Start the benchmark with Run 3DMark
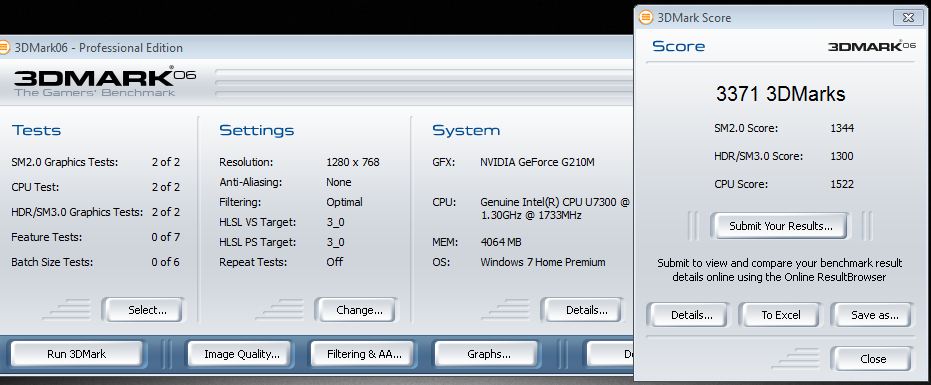This screenshot has width=931, height=385. tap(77, 354)
